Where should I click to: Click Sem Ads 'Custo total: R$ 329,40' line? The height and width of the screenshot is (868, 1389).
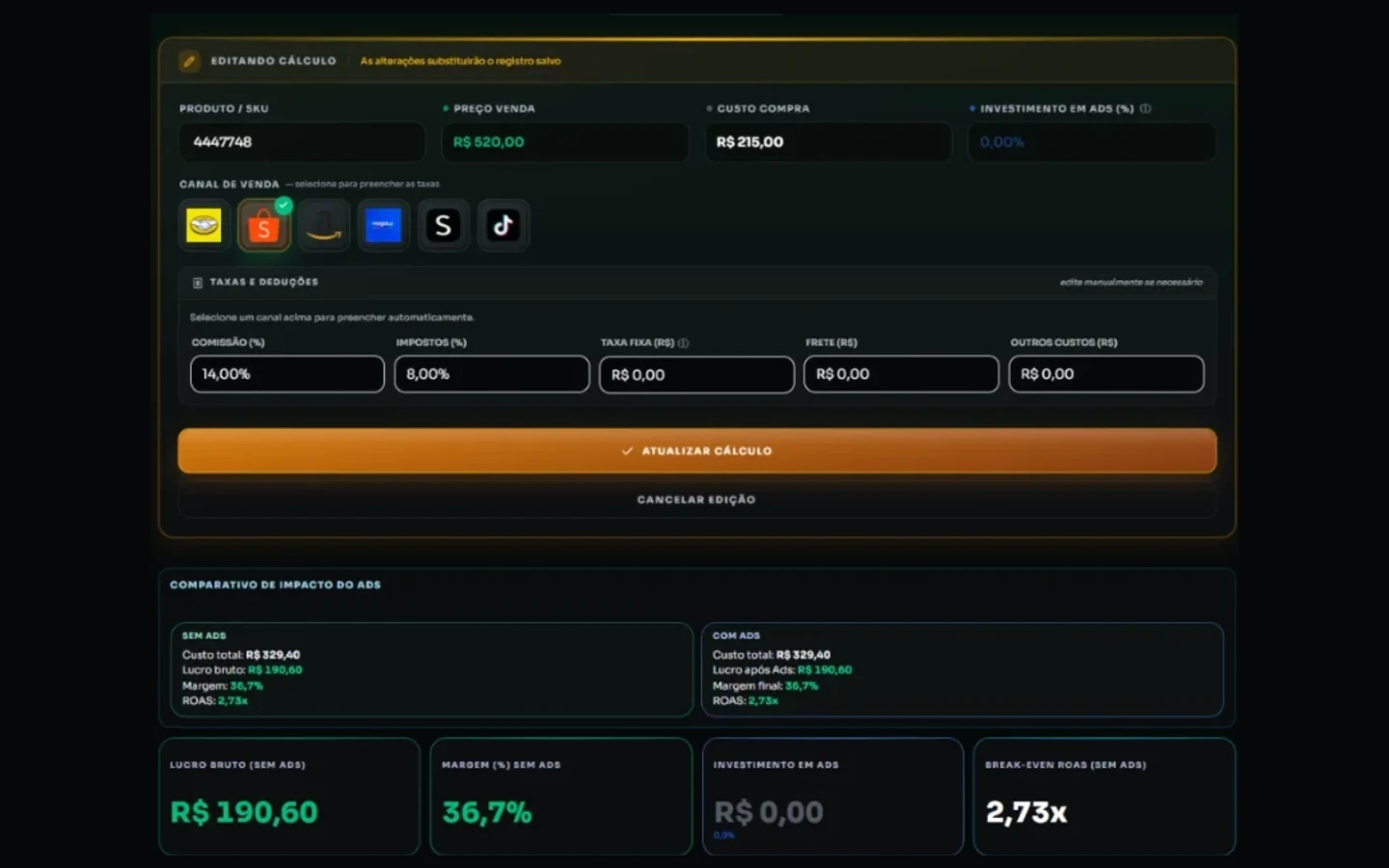point(241,655)
